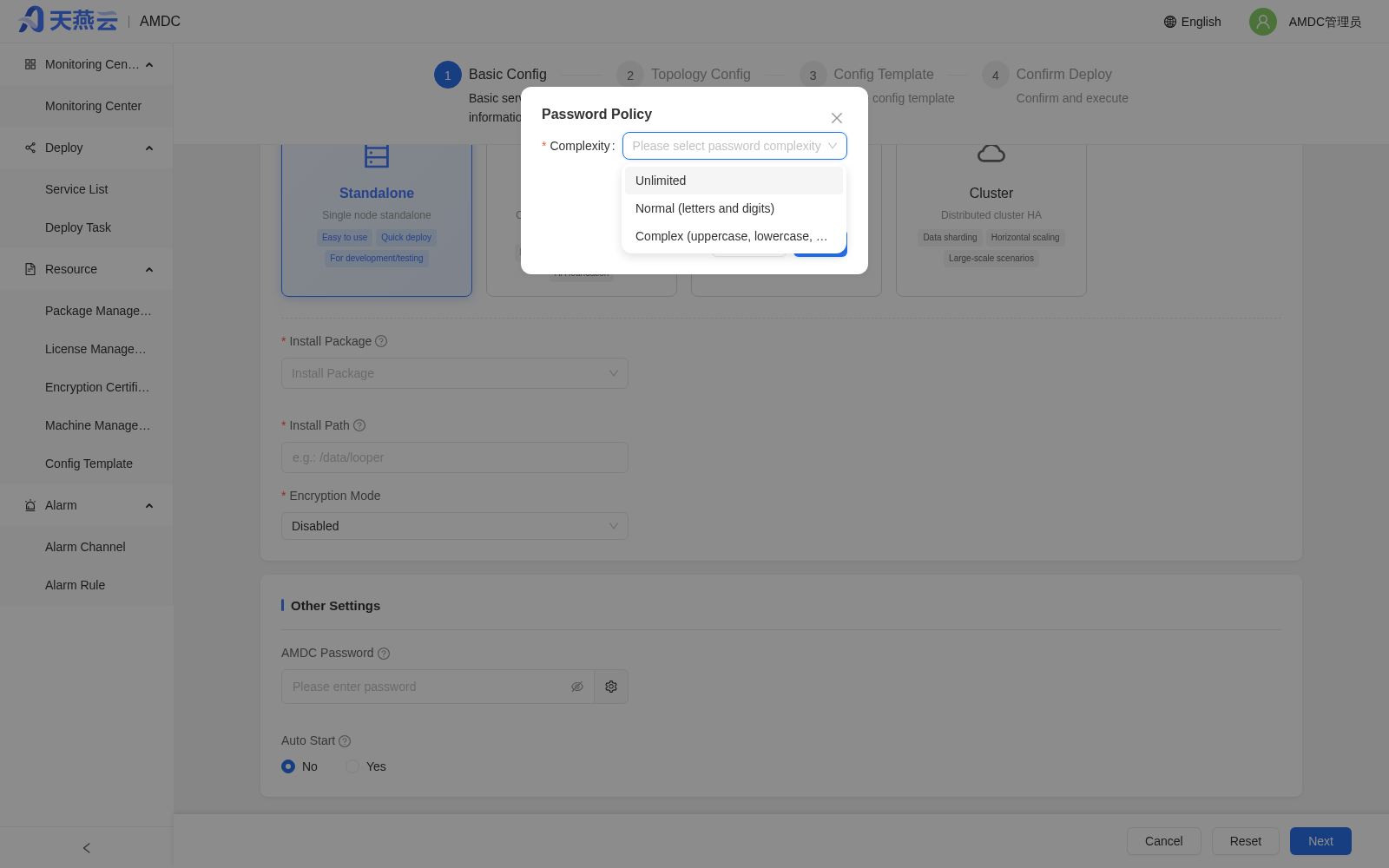
Task: Click Auto Start help question icon
Action: (x=345, y=741)
